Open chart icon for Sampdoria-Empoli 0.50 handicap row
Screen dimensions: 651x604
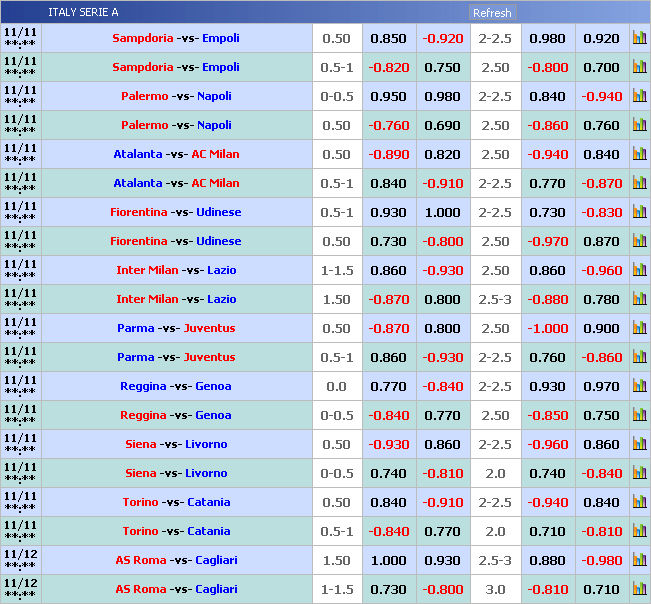(x=640, y=39)
